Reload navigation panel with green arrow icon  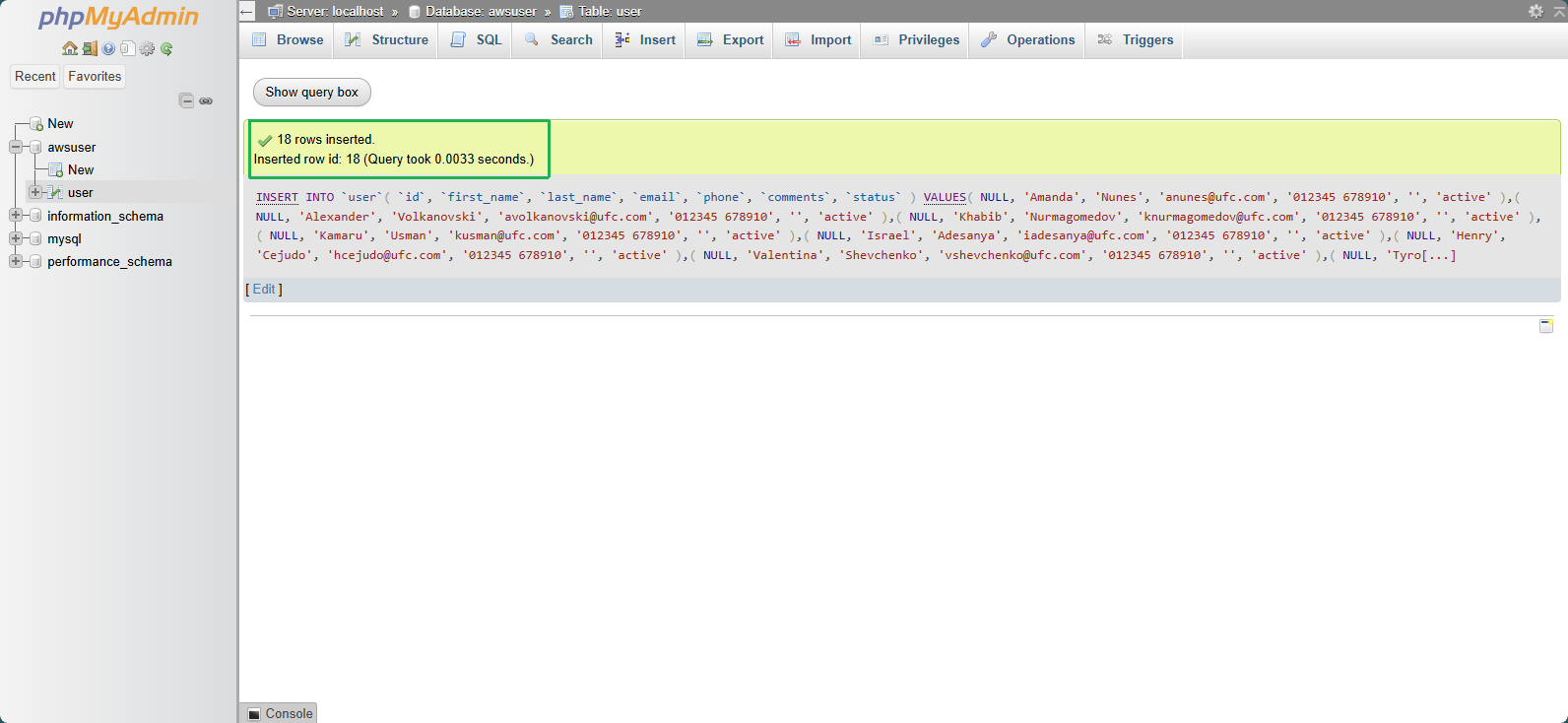coord(166,48)
